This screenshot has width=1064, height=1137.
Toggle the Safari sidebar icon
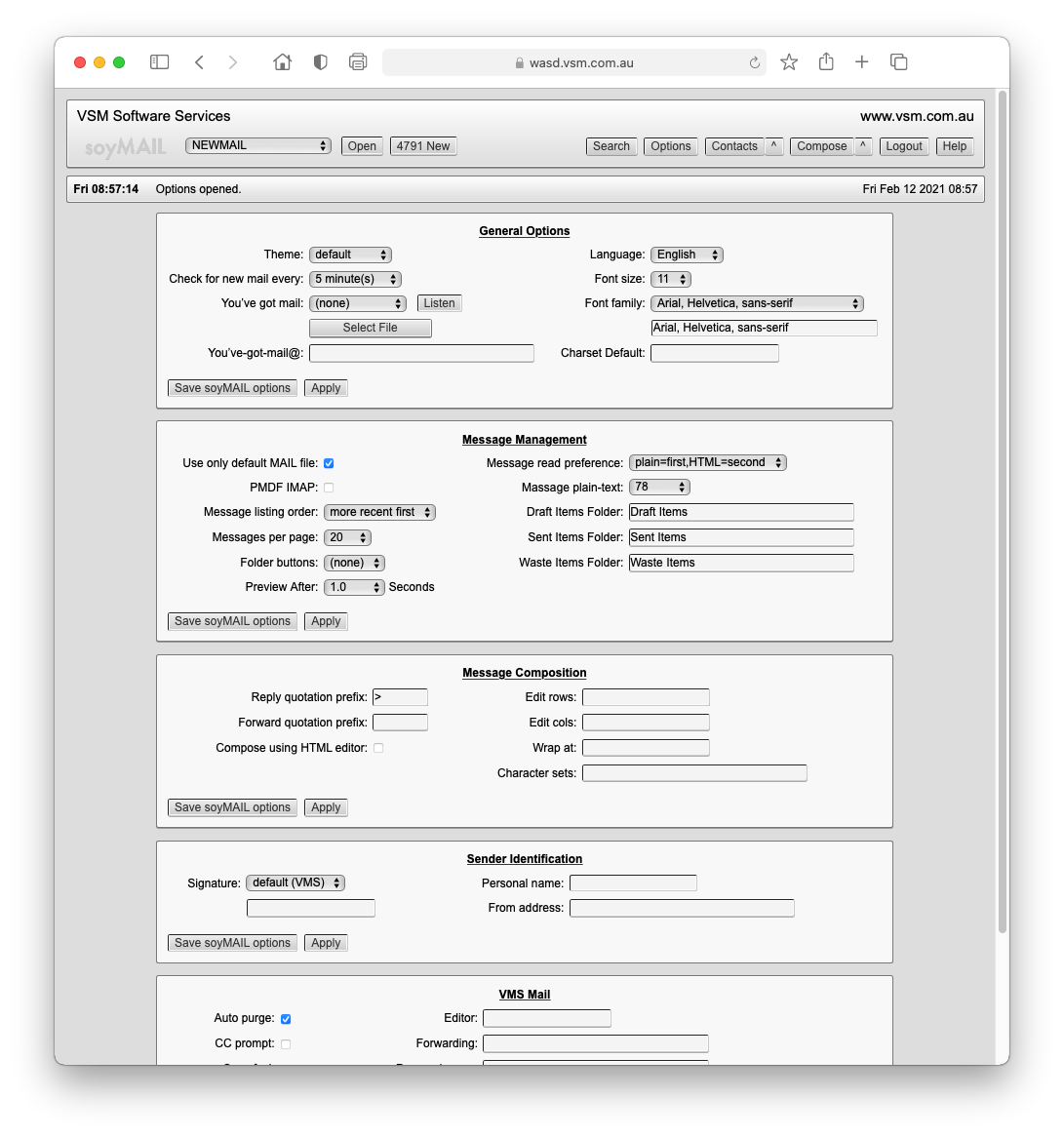[x=160, y=62]
